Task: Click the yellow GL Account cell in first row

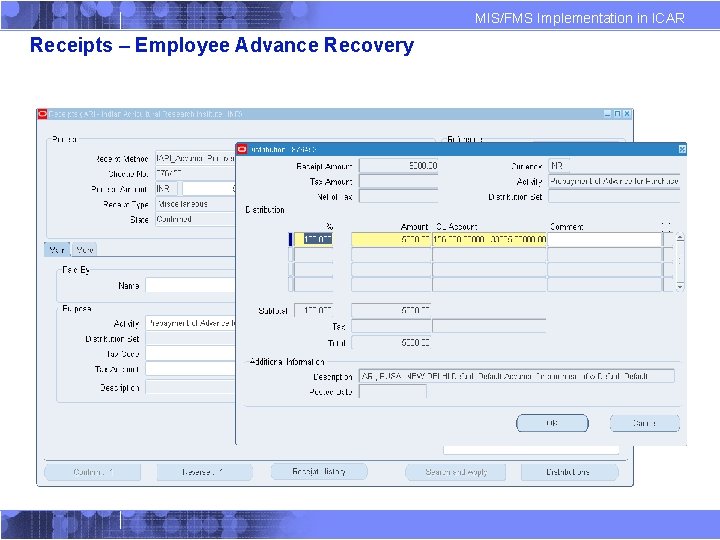Action: [489, 239]
